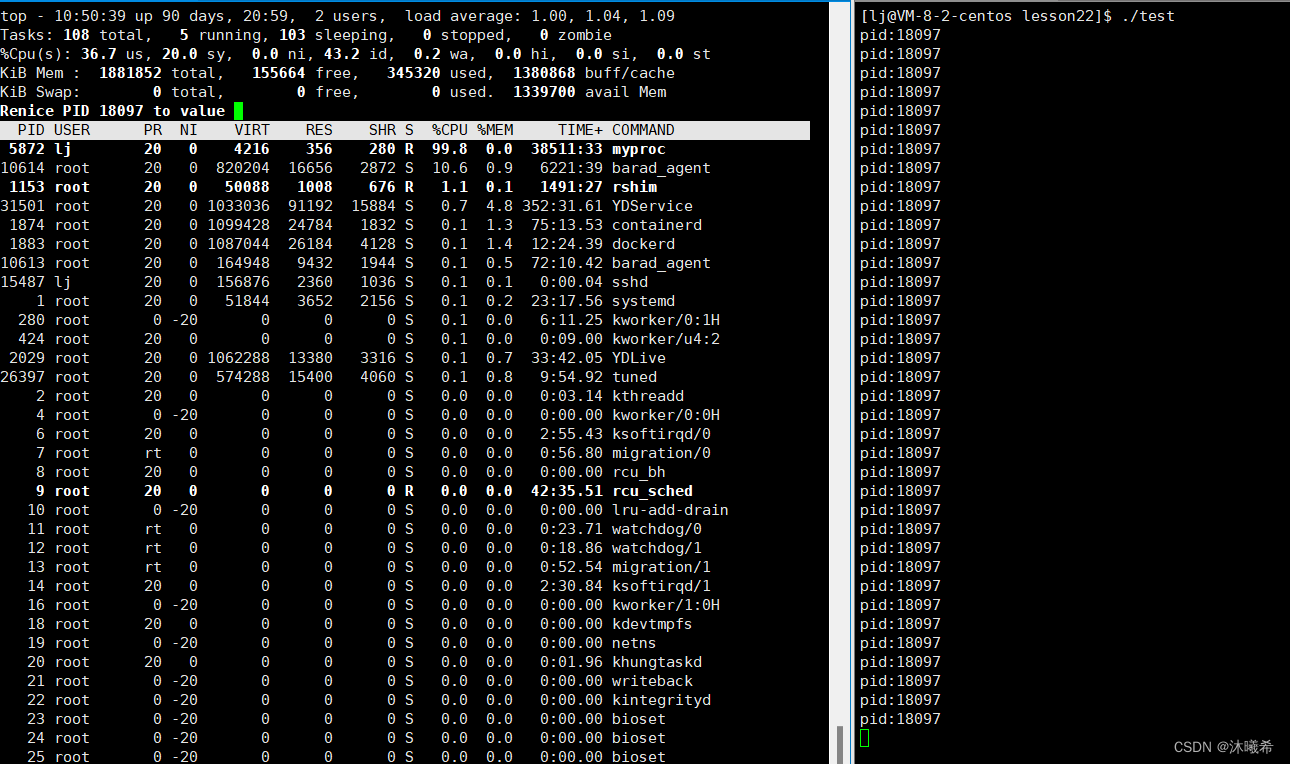1290x764 pixels.
Task: Click the sshd command name
Action: point(630,282)
